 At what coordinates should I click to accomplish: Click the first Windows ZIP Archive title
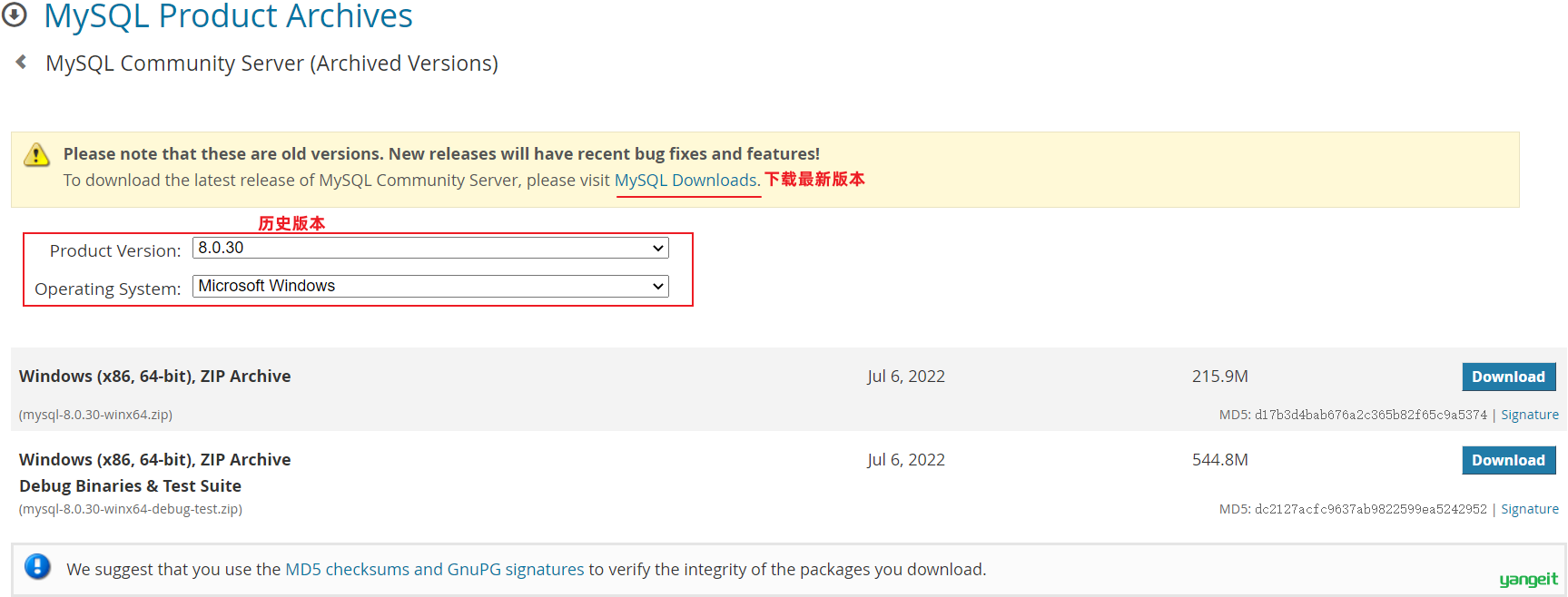pyautogui.click(x=155, y=376)
